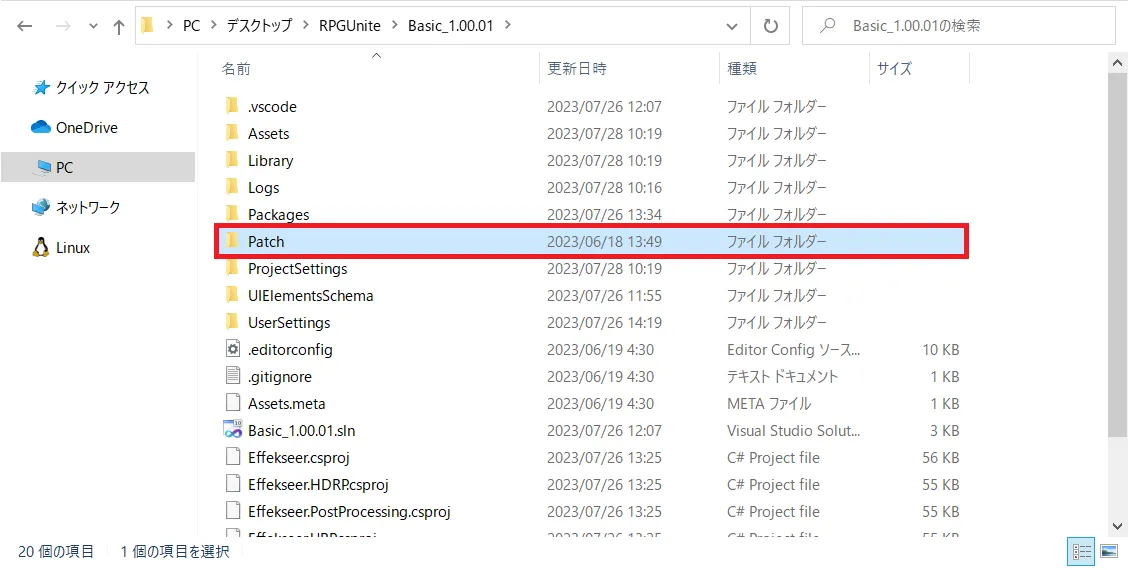Click the Back navigation arrow
1129x570 pixels.
pos(25,26)
